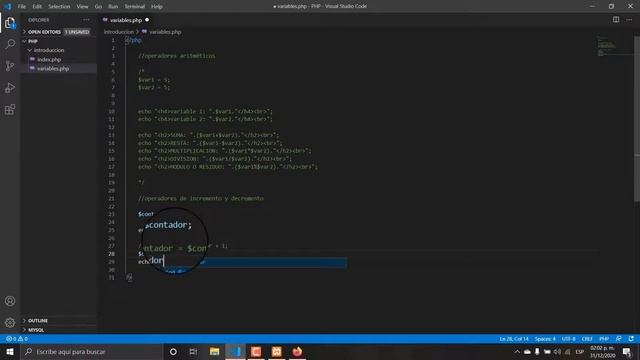Open the Run and Debug view
The width and height of the screenshot is (640, 360).
point(10,88)
